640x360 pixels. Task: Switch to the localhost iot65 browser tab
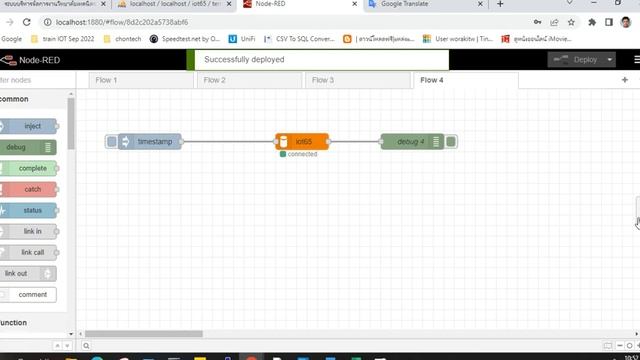(x=175, y=4)
